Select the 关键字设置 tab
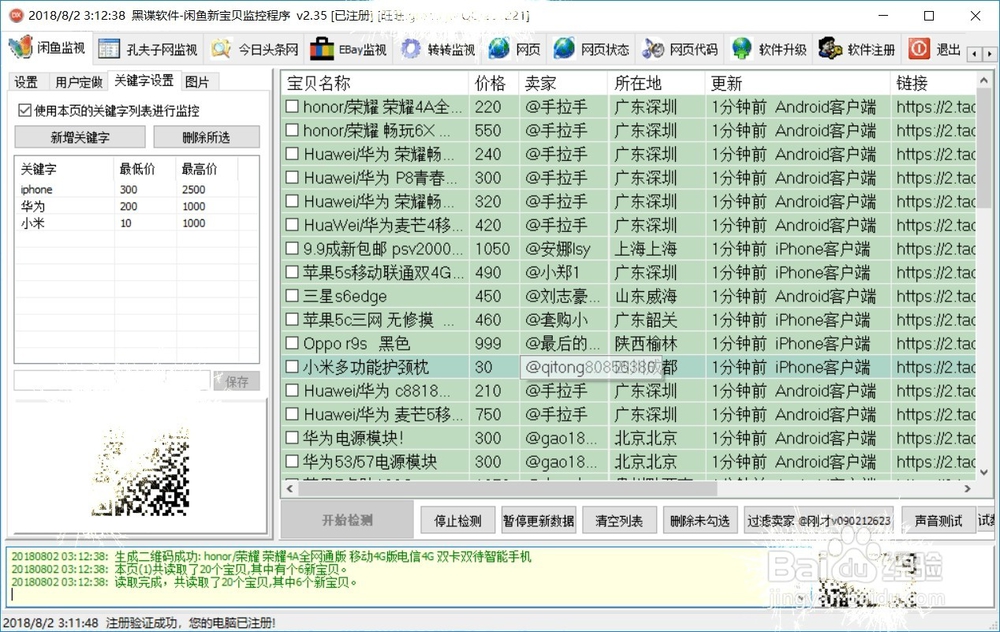 tap(144, 80)
